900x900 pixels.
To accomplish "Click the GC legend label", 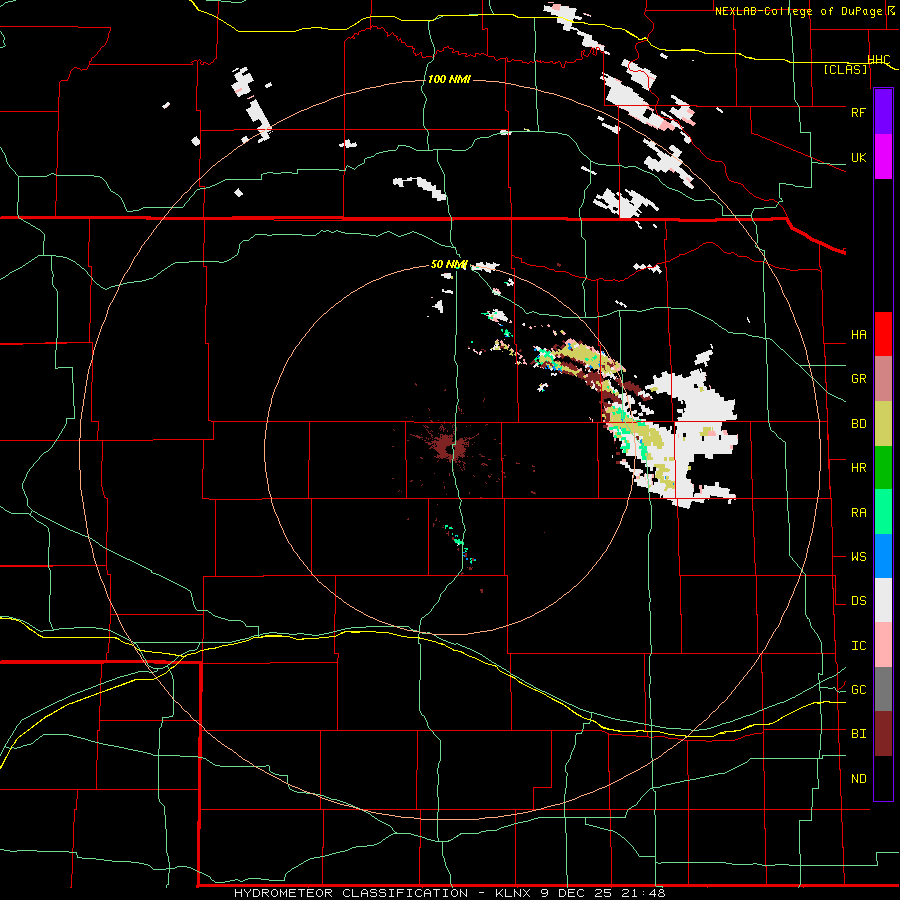I will (858, 690).
